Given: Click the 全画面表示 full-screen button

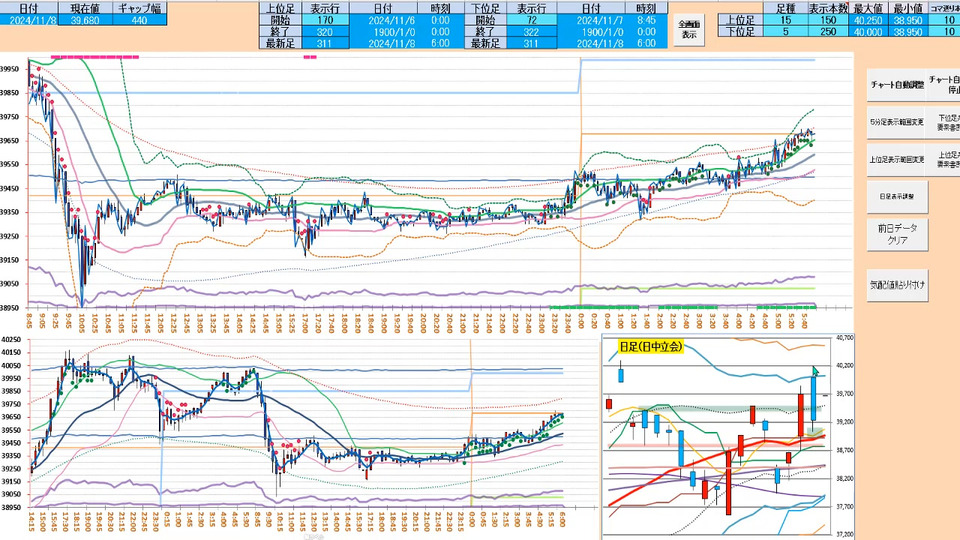Looking at the screenshot, I should coord(689,29).
